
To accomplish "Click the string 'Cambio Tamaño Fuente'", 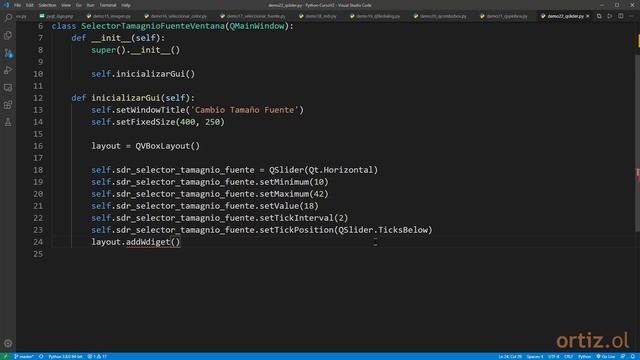I will point(244,110).
